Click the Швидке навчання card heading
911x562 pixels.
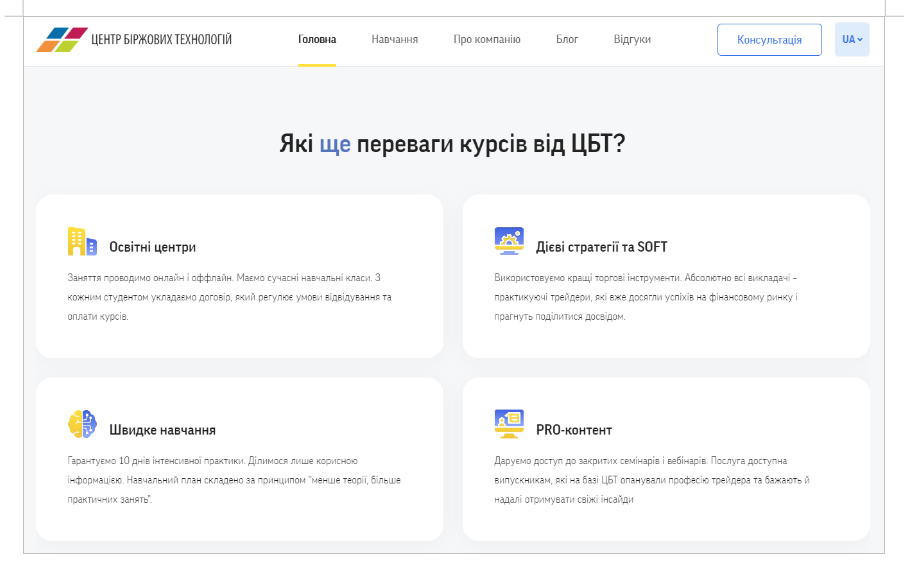(162, 430)
